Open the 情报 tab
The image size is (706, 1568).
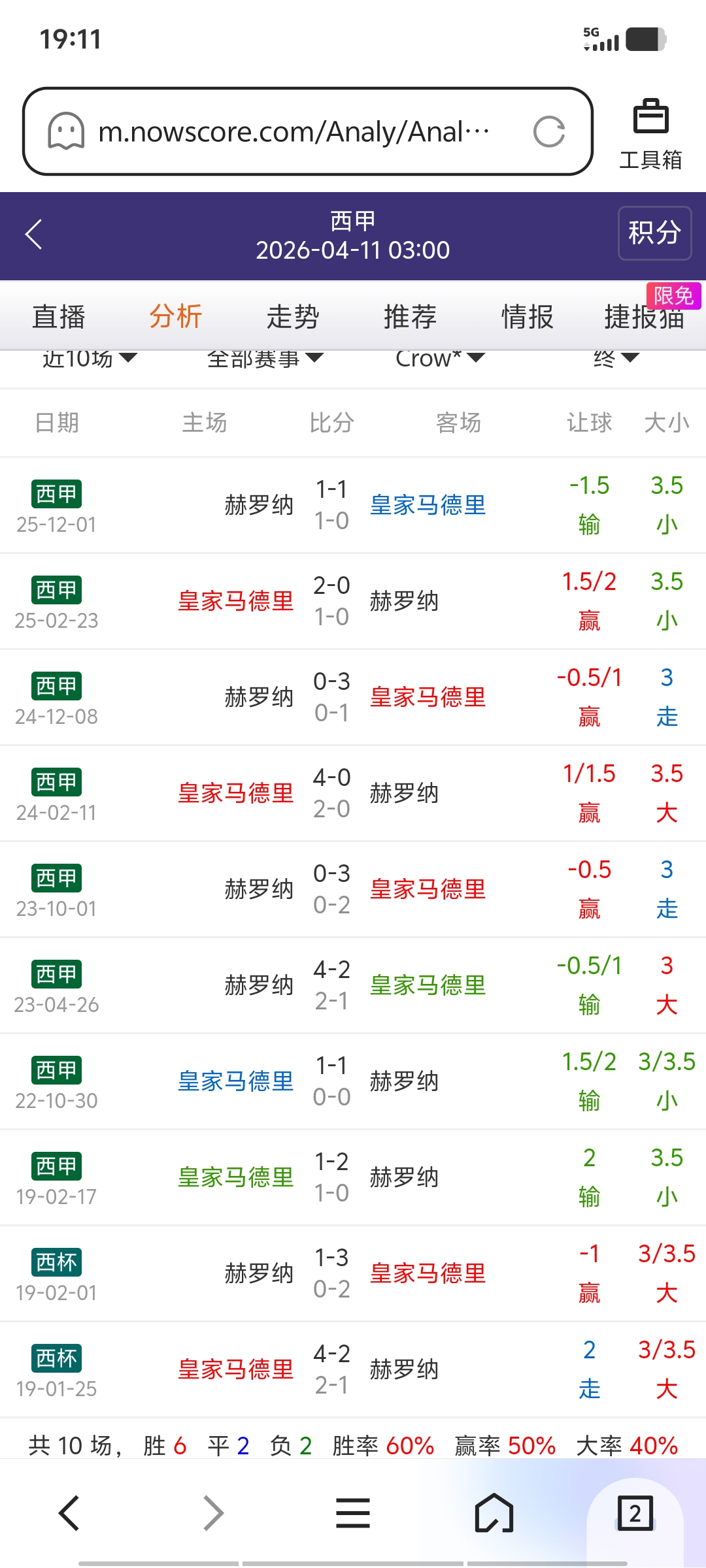click(x=527, y=318)
